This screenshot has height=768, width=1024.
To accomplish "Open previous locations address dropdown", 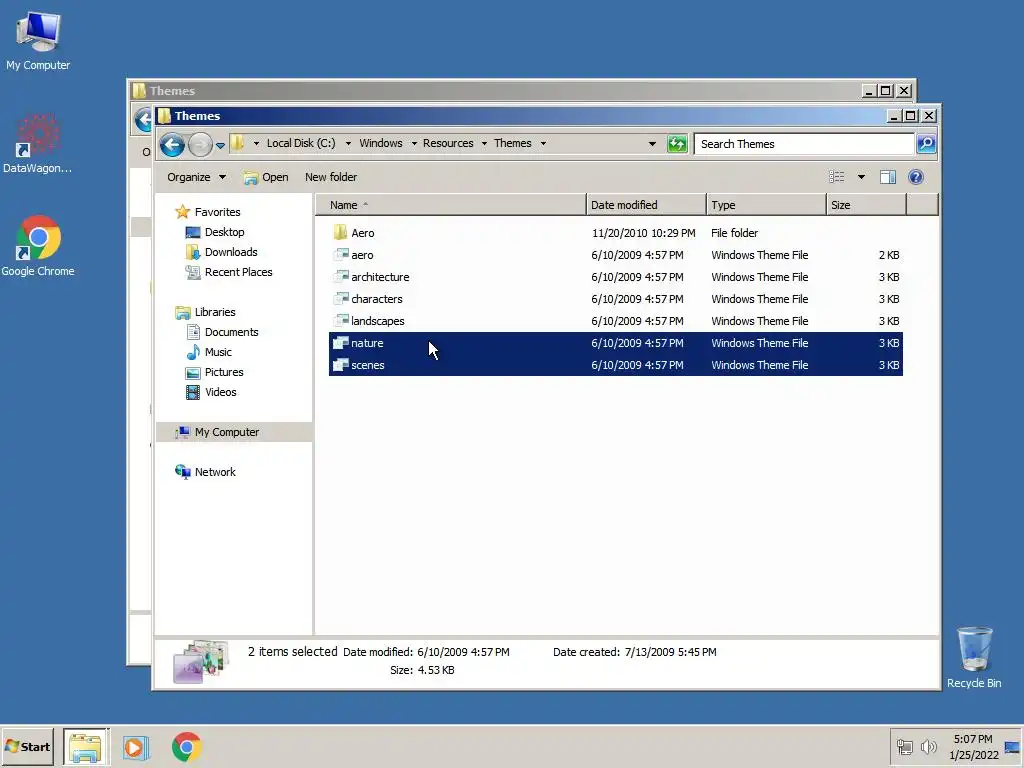I will pyautogui.click(x=652, y=144).
